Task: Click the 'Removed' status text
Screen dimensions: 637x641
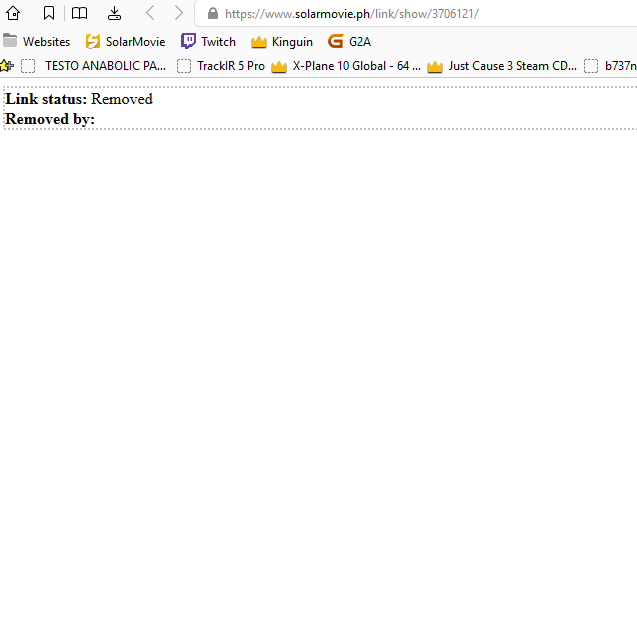Action: click(122, 99)
